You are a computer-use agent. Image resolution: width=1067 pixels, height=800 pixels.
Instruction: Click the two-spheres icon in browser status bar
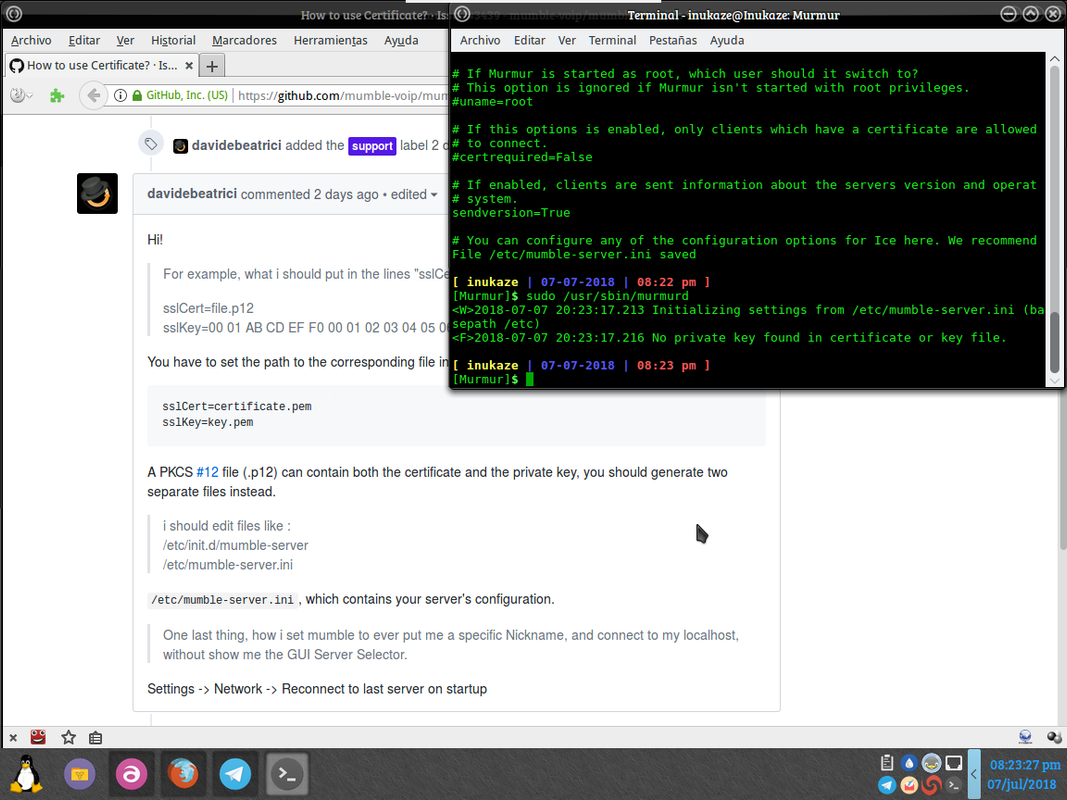pos(1054,737)
